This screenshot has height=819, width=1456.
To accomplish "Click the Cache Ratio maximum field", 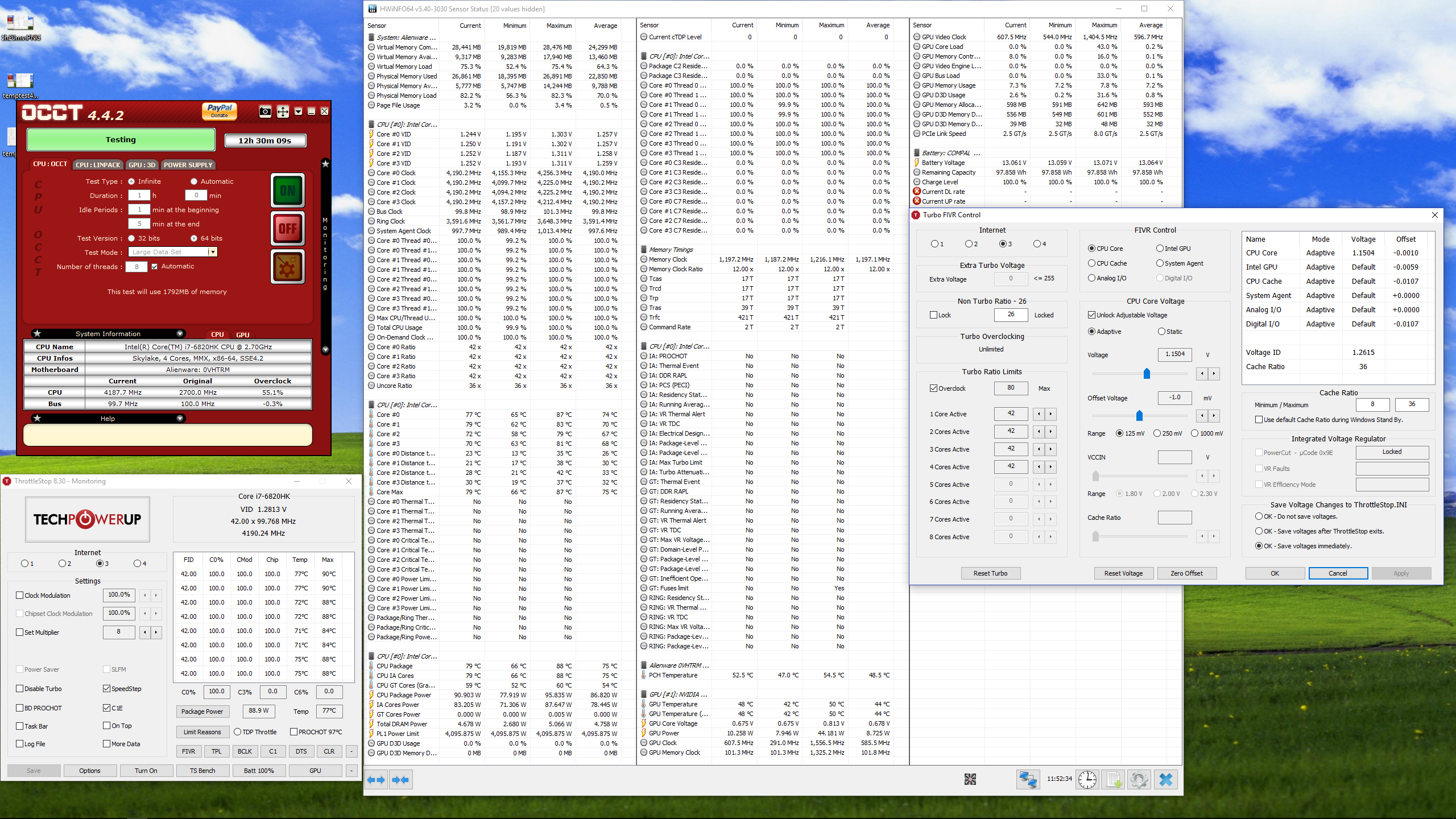I will (x=1412, y=404).
